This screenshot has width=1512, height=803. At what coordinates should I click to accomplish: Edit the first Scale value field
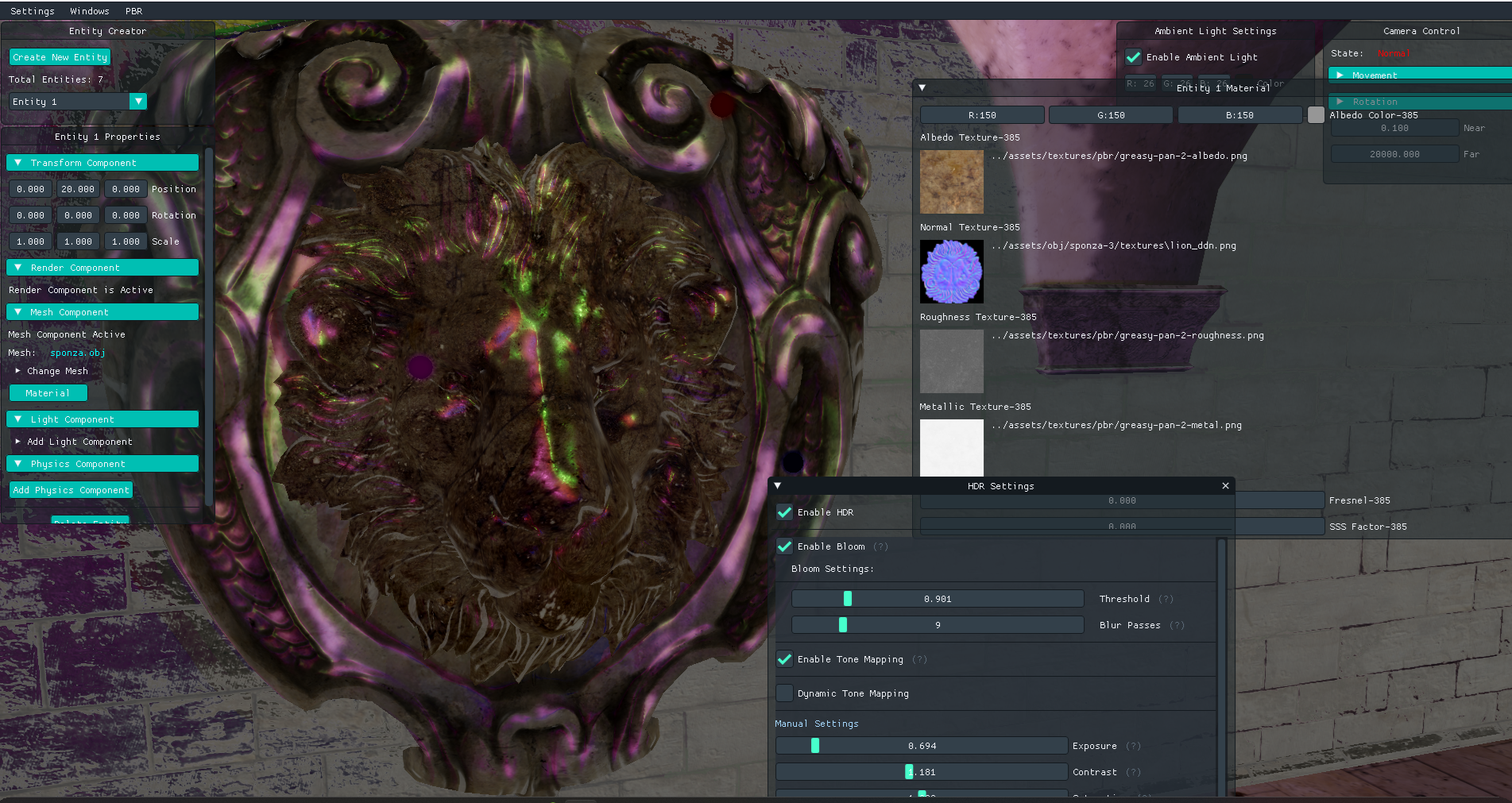coord(30,241)
